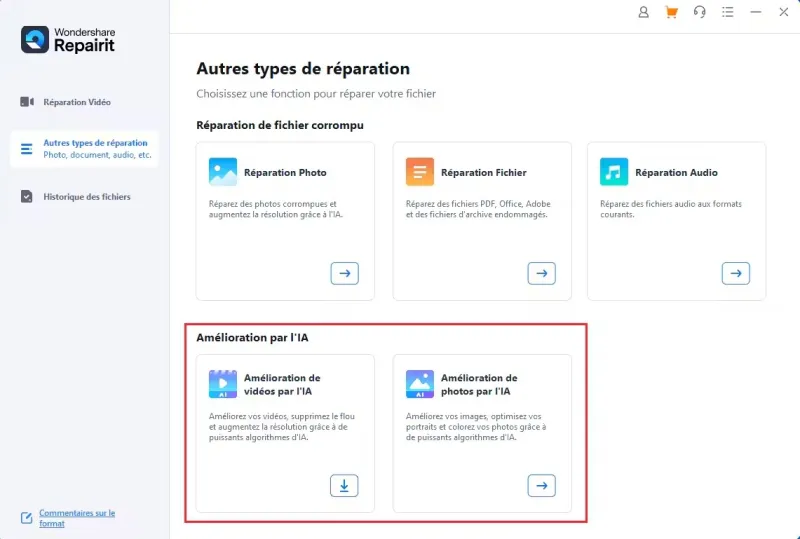Click the headset support icon
The height and width of the screenshot is (539, 800).
click(x=699, y=12)
